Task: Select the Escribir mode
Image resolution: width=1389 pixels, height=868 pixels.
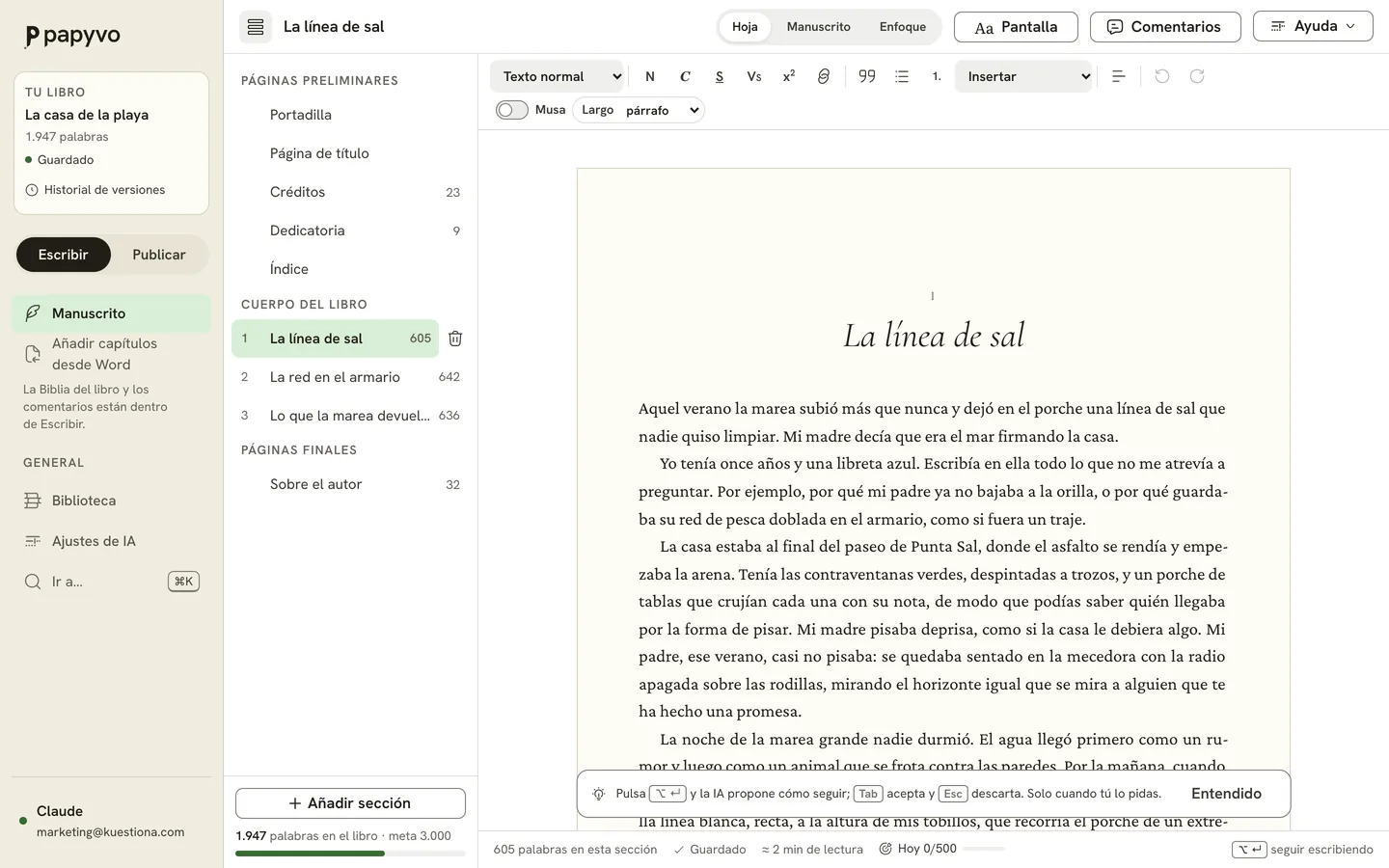Action: [64, 255]
